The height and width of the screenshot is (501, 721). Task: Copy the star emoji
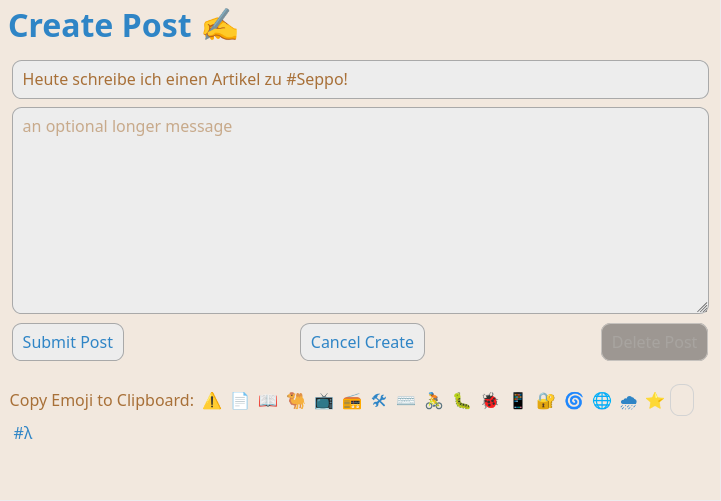(x=655, y=401)
